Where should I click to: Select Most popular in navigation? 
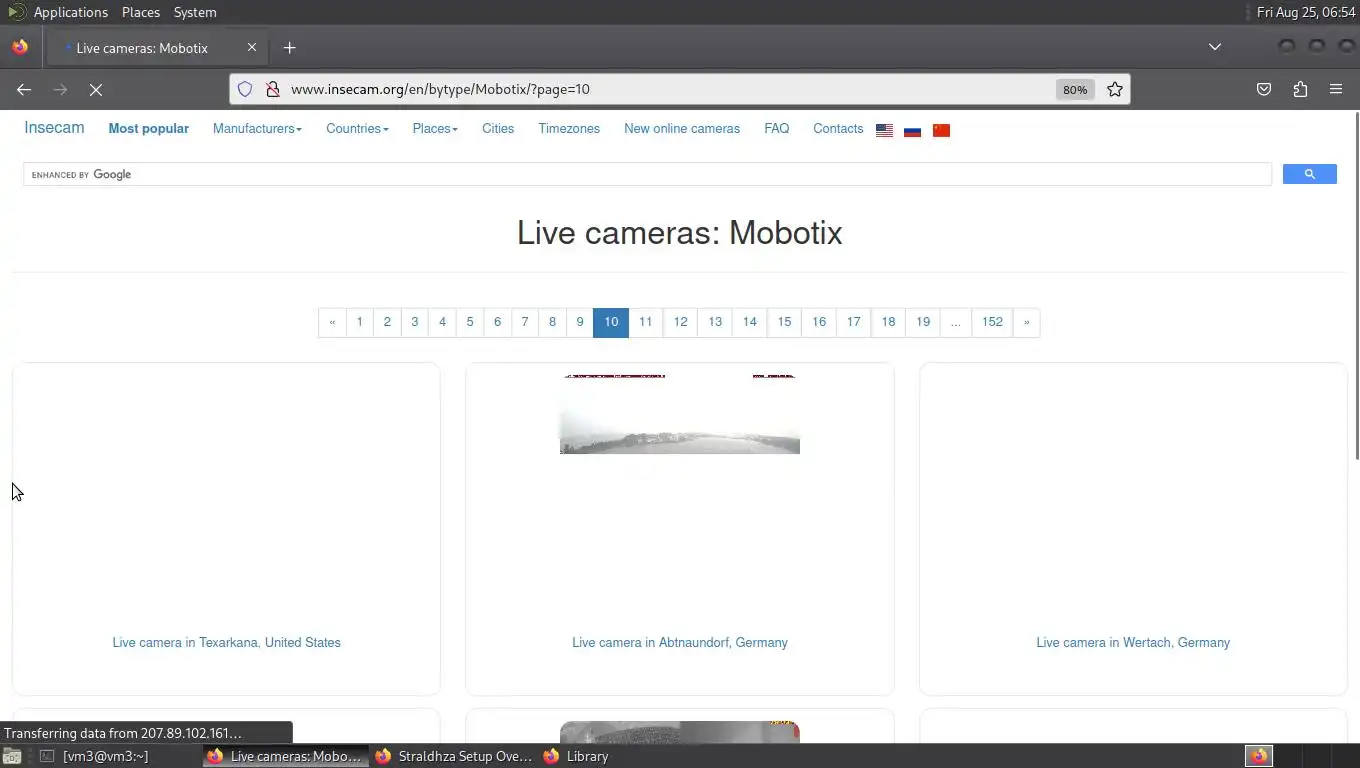tap(149, 128)
